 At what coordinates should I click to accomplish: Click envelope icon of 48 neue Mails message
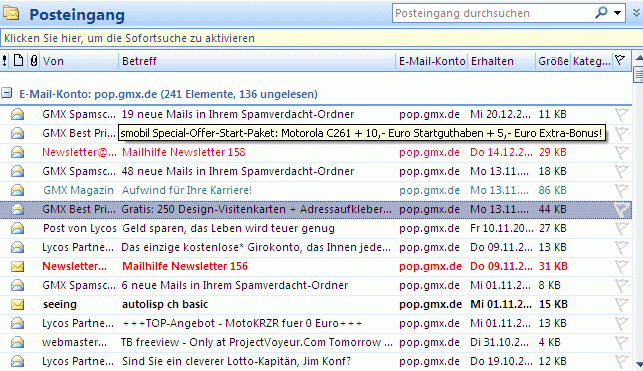pyautogui.click(x=17, y=171)
